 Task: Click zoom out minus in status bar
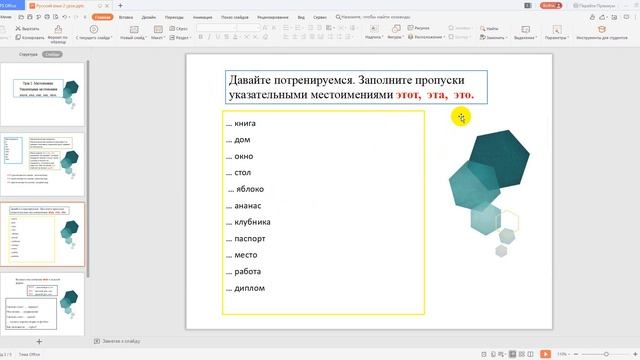pyautogui.click(x=576, y=354)
